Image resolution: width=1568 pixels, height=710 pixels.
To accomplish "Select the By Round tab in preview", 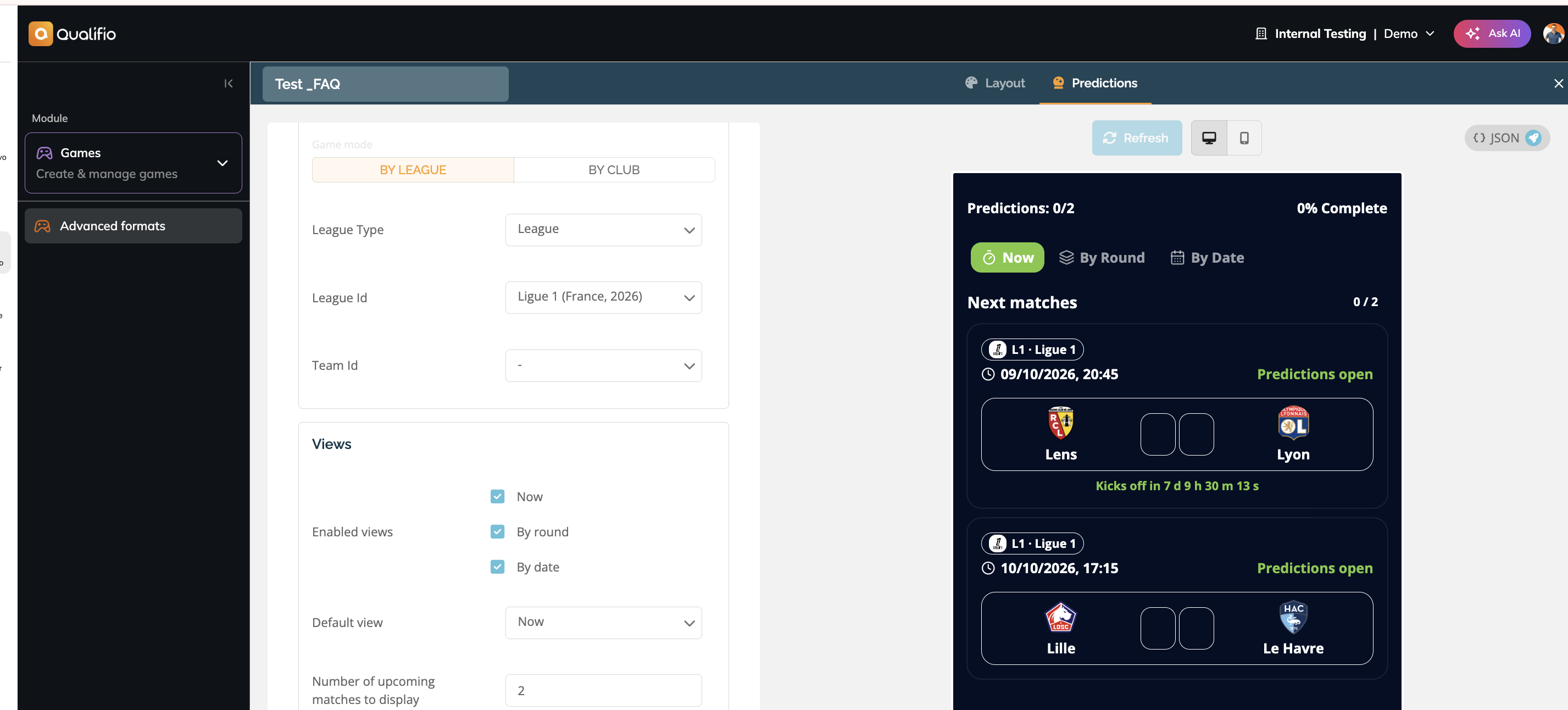I will [x=1102, y=258].
